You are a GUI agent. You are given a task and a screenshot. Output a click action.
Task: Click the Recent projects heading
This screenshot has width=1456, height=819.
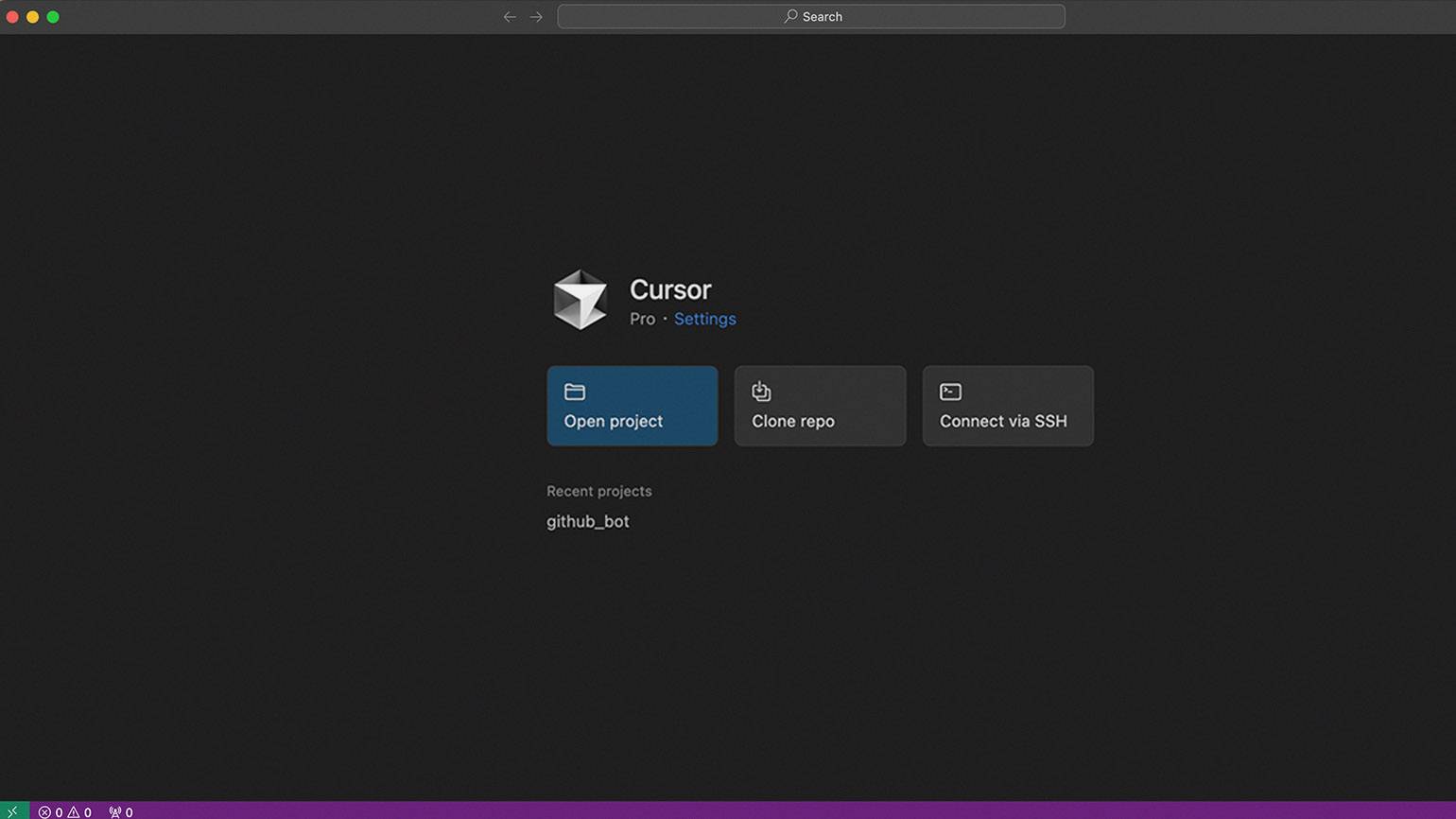[599, 491]
